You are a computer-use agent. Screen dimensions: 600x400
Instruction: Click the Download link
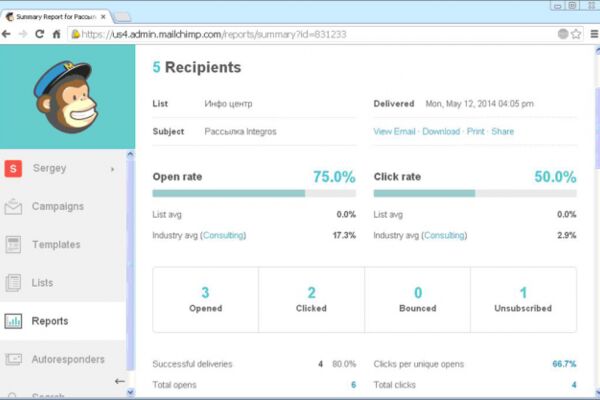[x=441, y=131]
